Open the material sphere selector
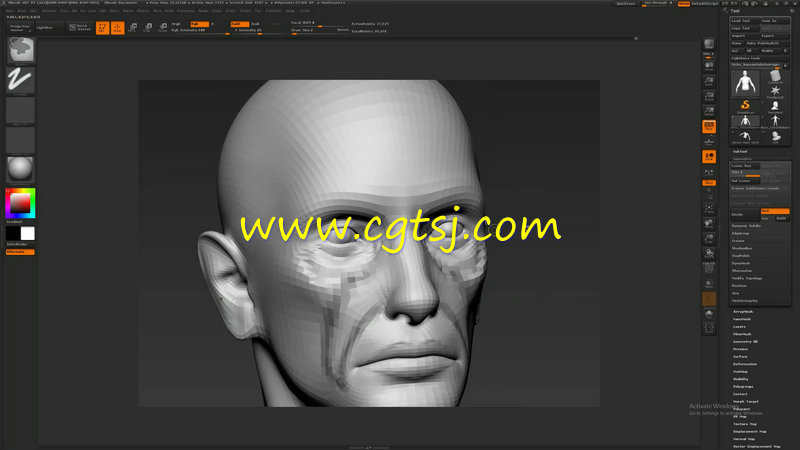The height and width of the screenshot is (450, 800). click(x=20, y=169)
